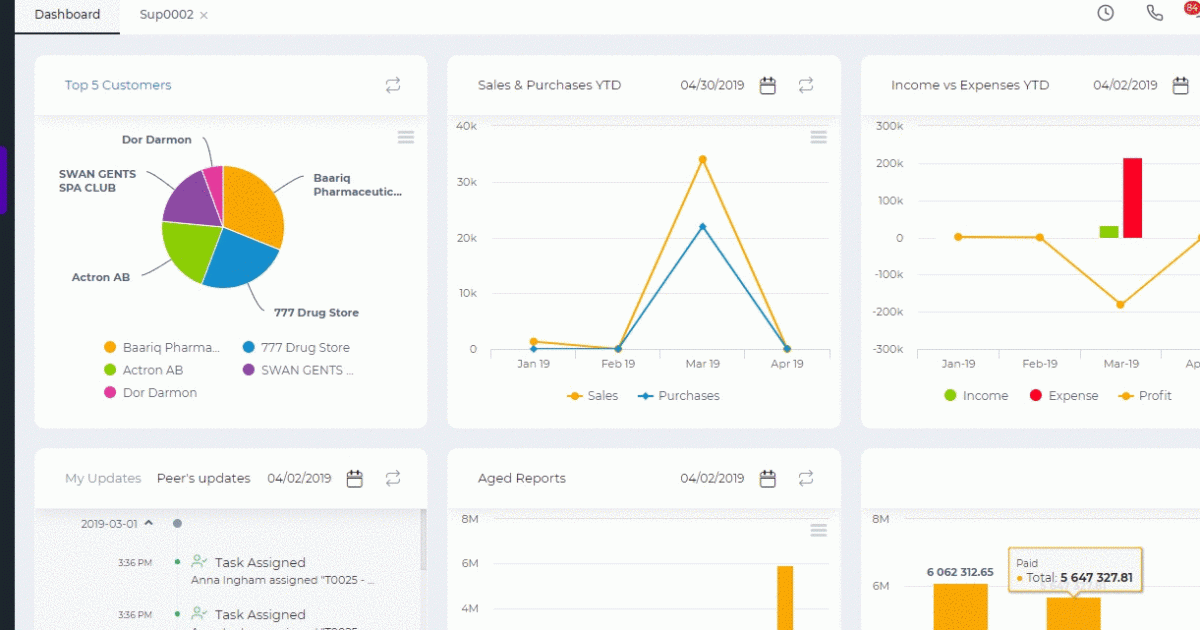This screenshot has width=1200, height=630.
Task: Click the purple SWAN GENTS SPA CLUB pie slice
Action: point(190,200)
